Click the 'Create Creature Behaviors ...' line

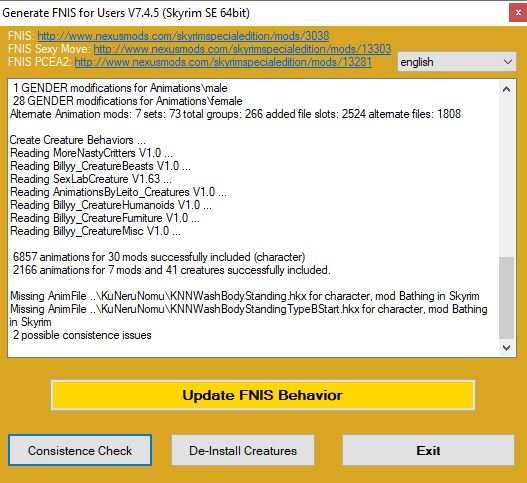(x=78, y=140)
